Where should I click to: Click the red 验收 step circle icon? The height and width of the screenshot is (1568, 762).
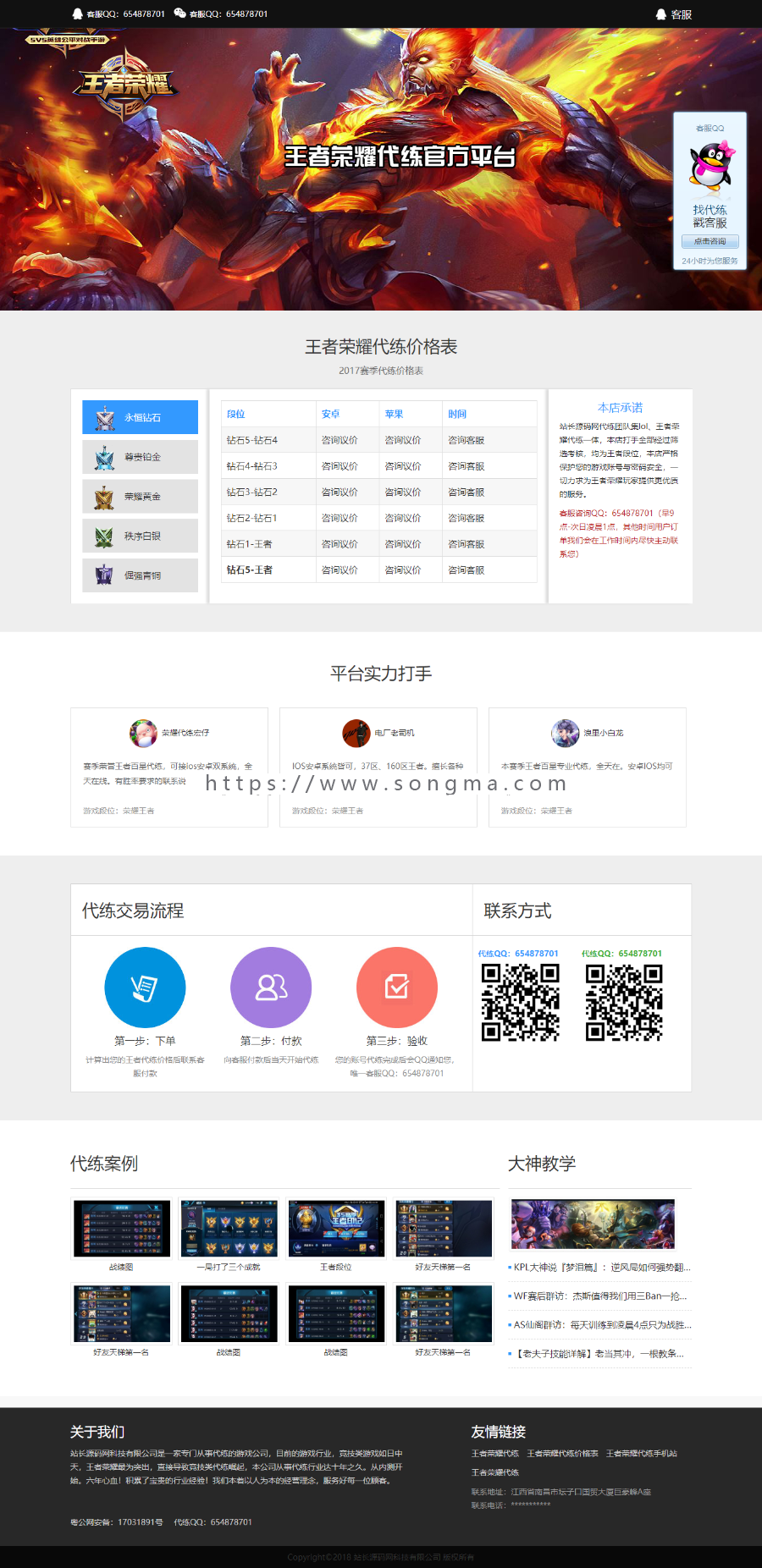[x=397, y=988]
